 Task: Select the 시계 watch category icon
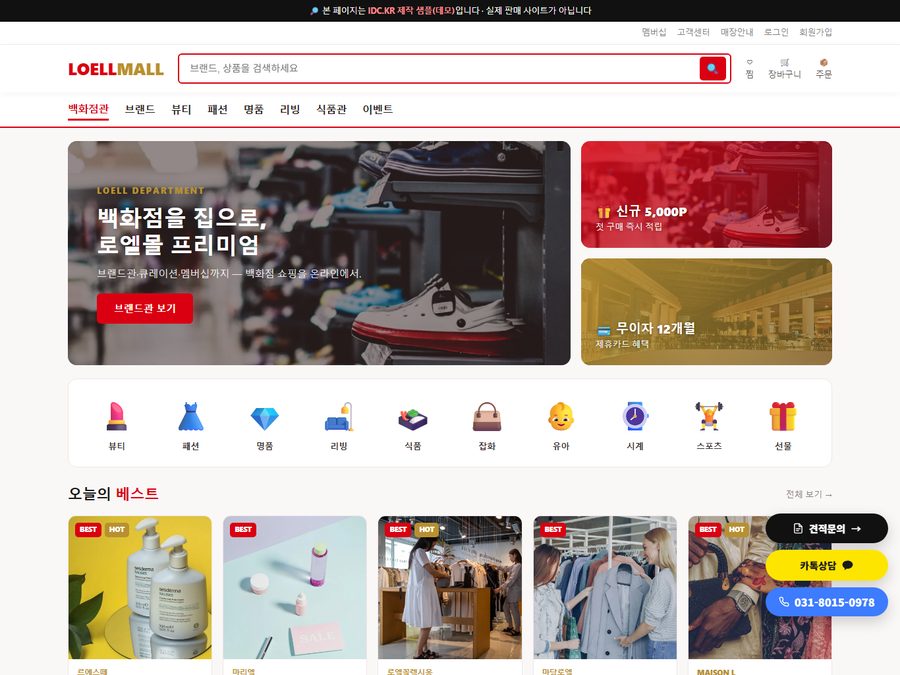(635, 417)
